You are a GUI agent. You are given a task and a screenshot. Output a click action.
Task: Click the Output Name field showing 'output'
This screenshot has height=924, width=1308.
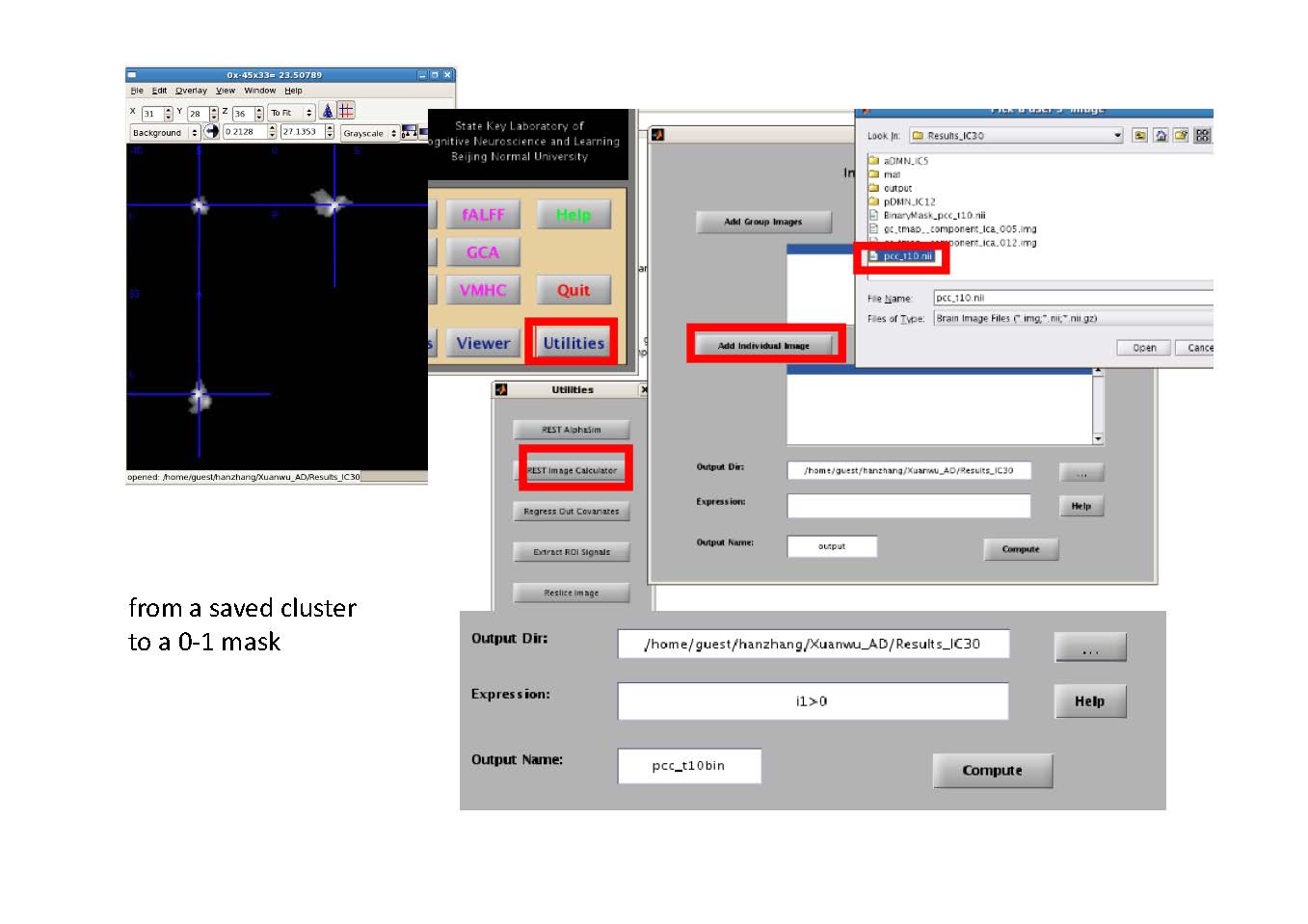click(x=832, y=546)
